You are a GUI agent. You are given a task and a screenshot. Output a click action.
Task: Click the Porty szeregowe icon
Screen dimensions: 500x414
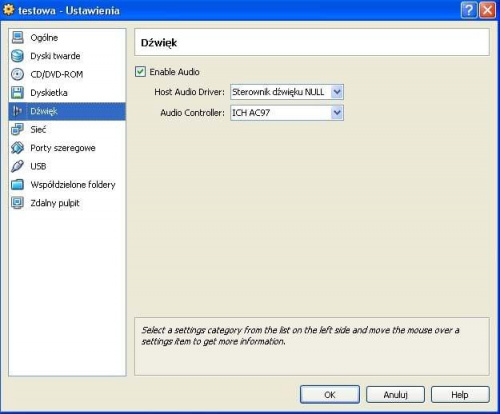pos(17,148)
